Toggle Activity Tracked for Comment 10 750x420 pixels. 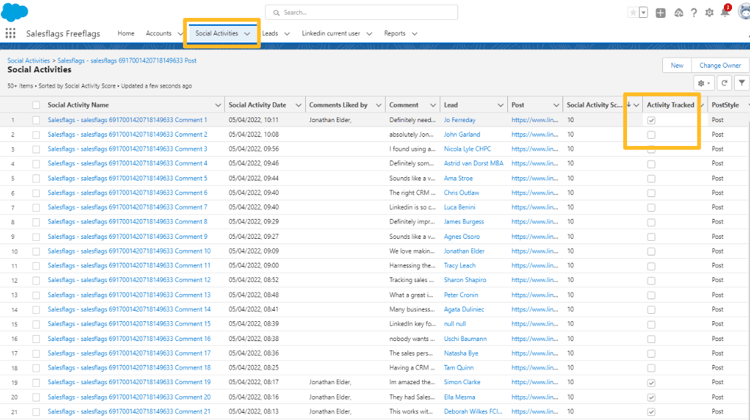click(651, 251)
